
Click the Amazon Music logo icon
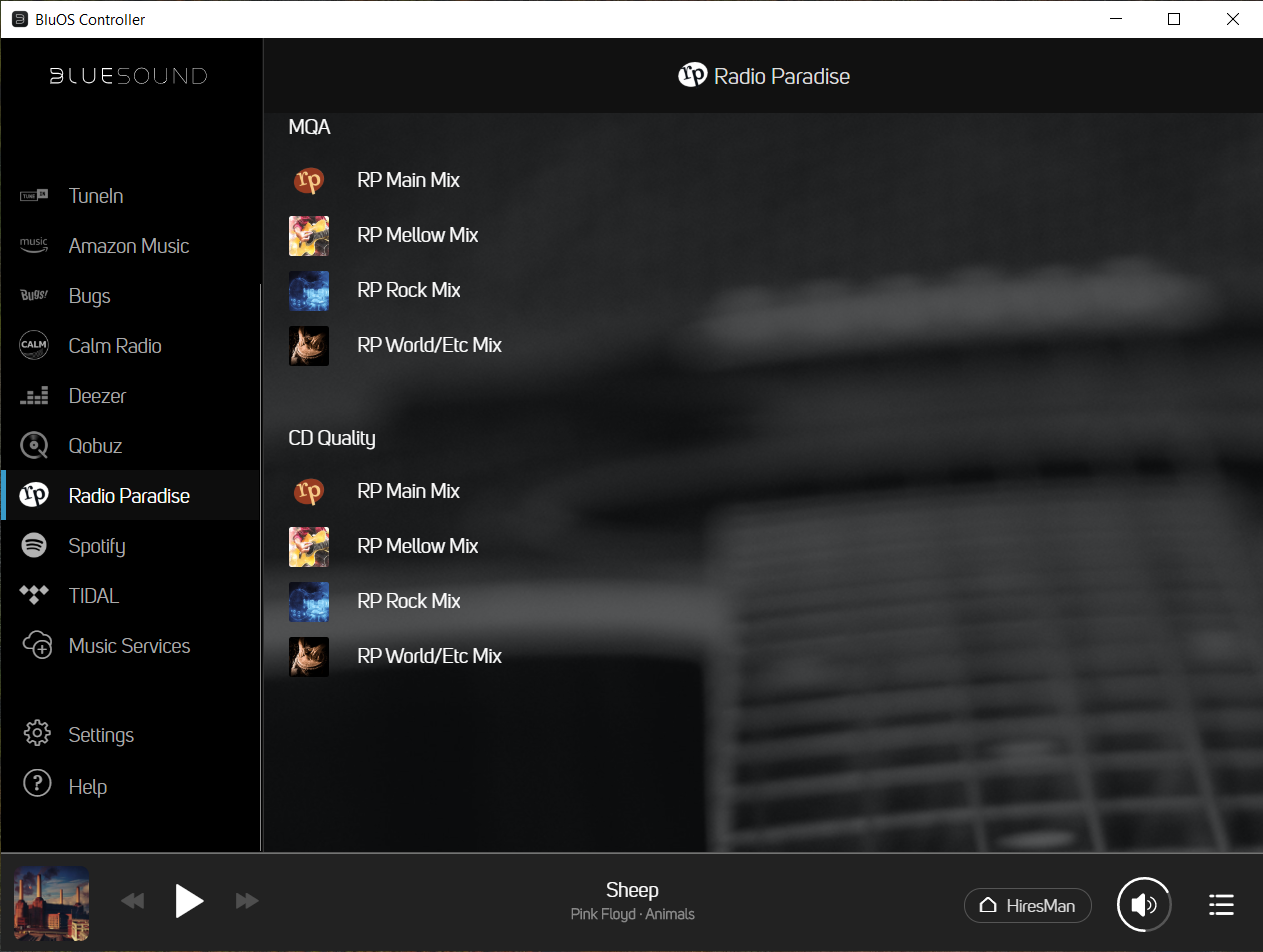click(x=35, y=246)
